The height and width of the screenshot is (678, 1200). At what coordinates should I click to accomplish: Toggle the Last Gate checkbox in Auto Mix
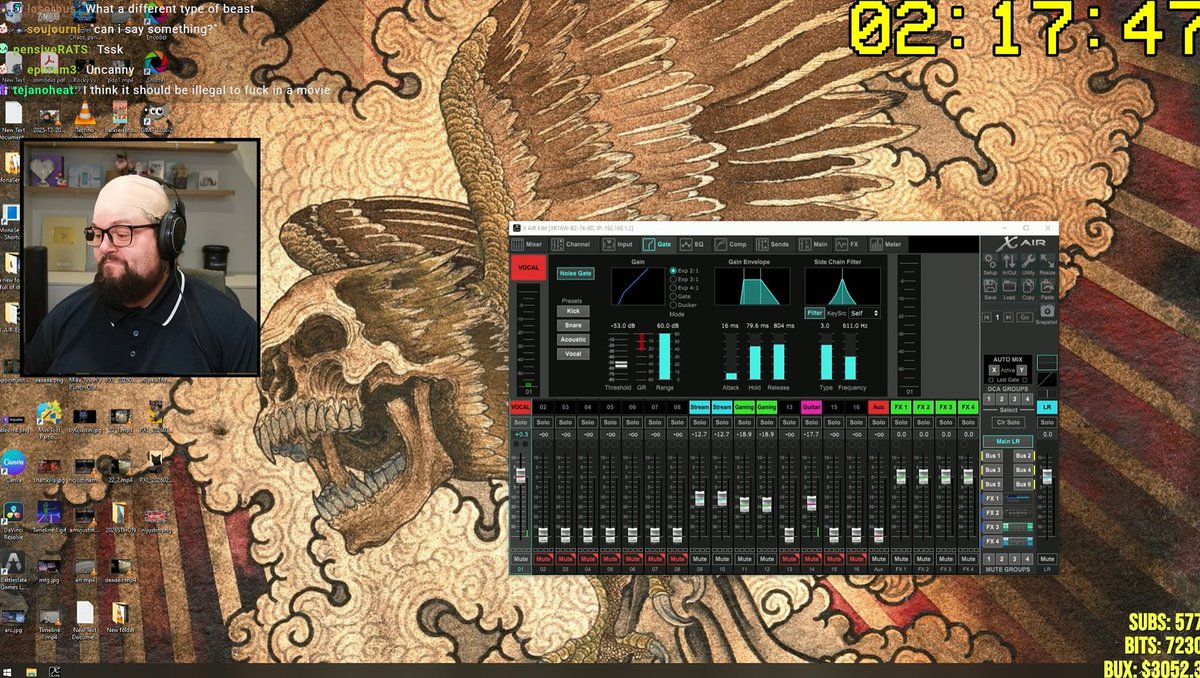coord(992,379)
